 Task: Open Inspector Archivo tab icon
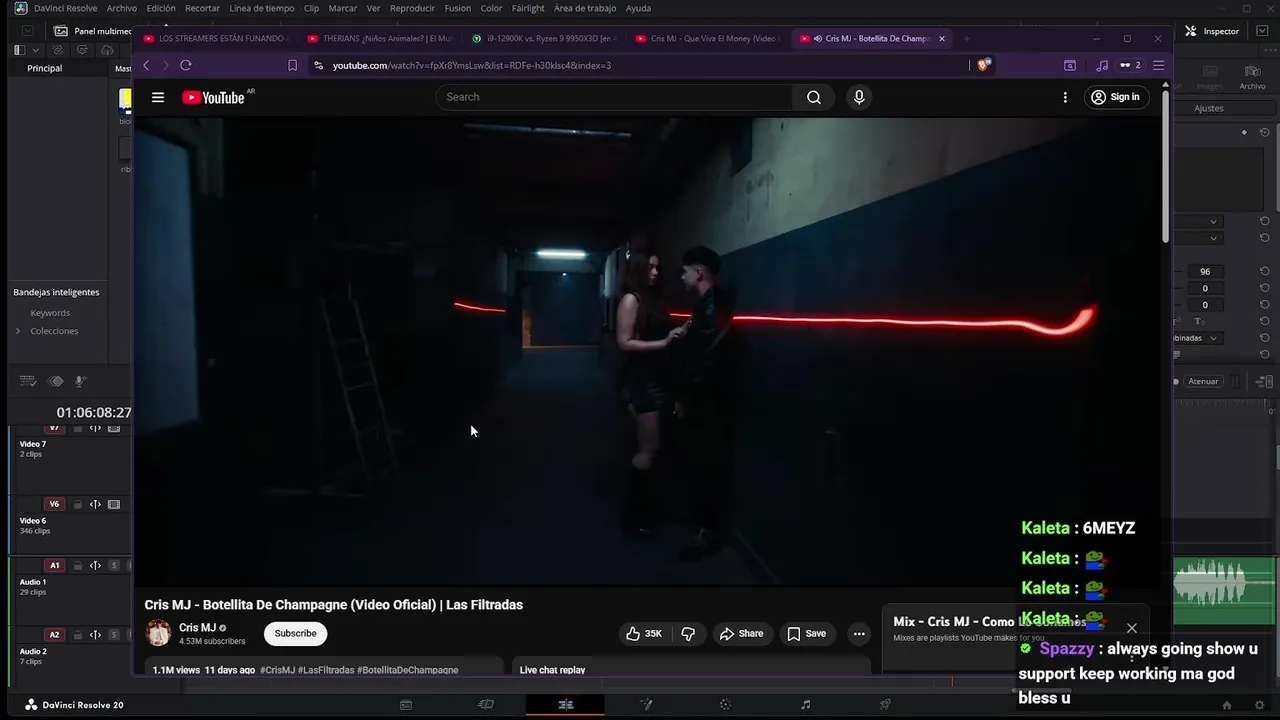[1252, 78]
